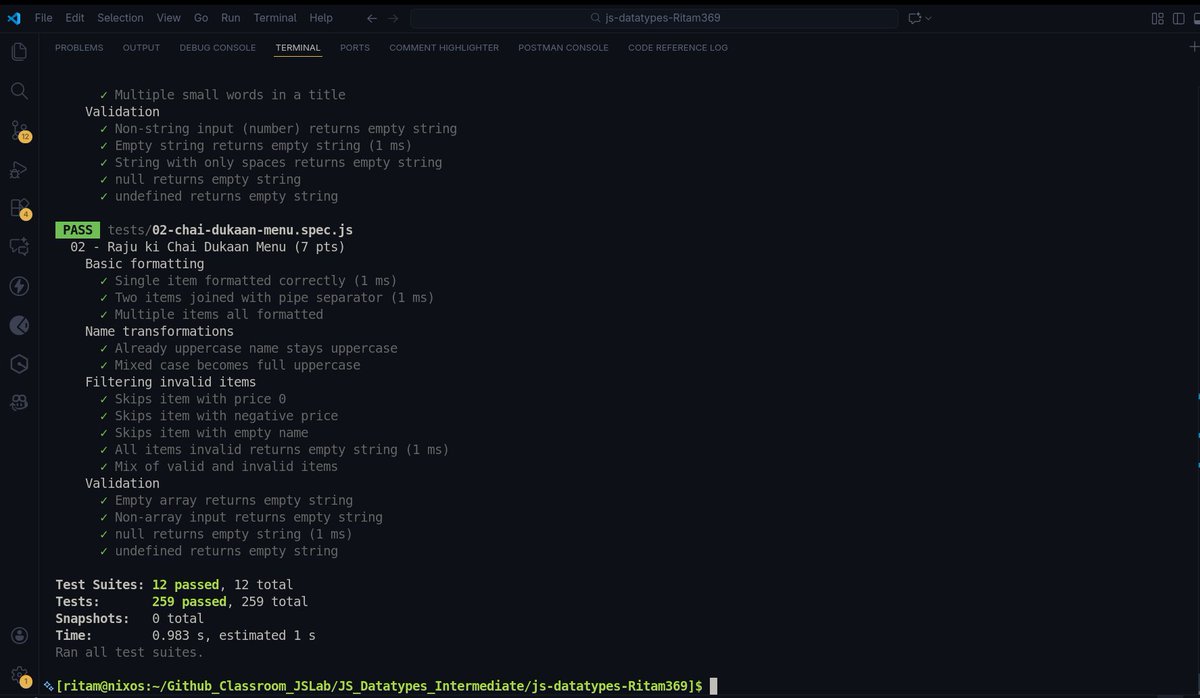This screenshot has width=1200, height=698.
Task: Click 'Skips item with negative price' line
Action: point(219,416)
